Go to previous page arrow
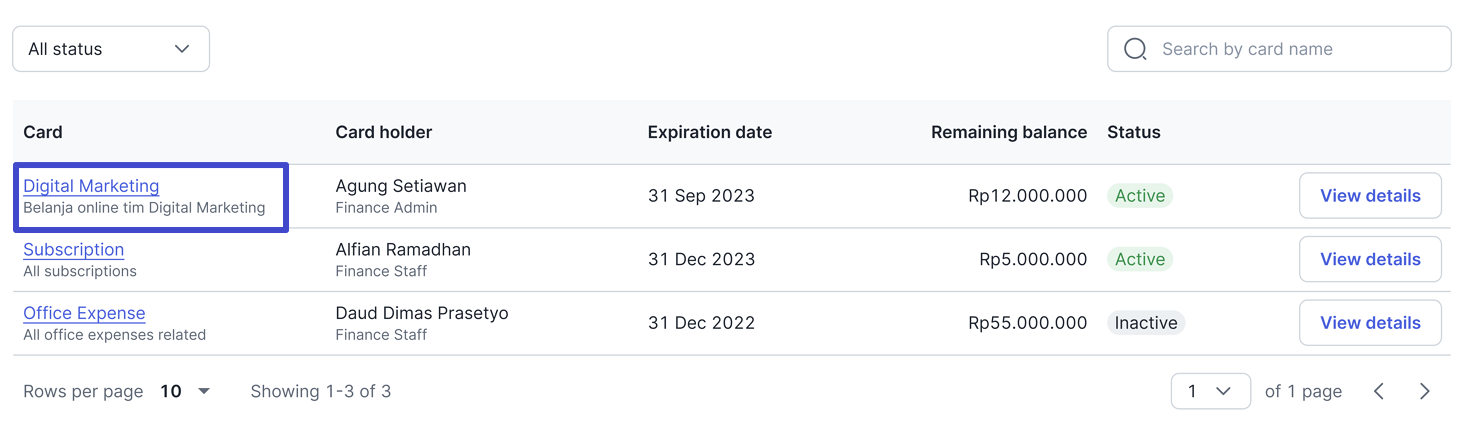 coord(1379,391)
